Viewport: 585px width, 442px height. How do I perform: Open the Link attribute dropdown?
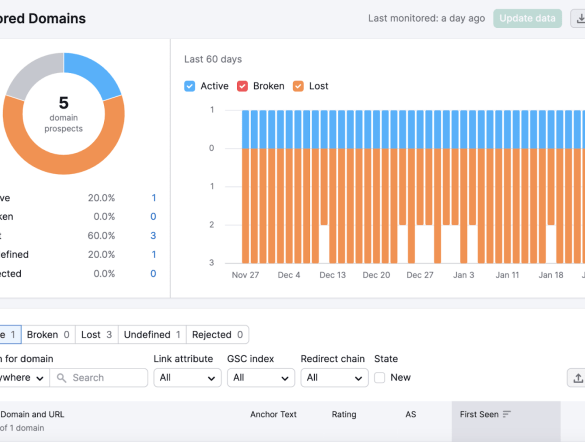coord(187,377)
